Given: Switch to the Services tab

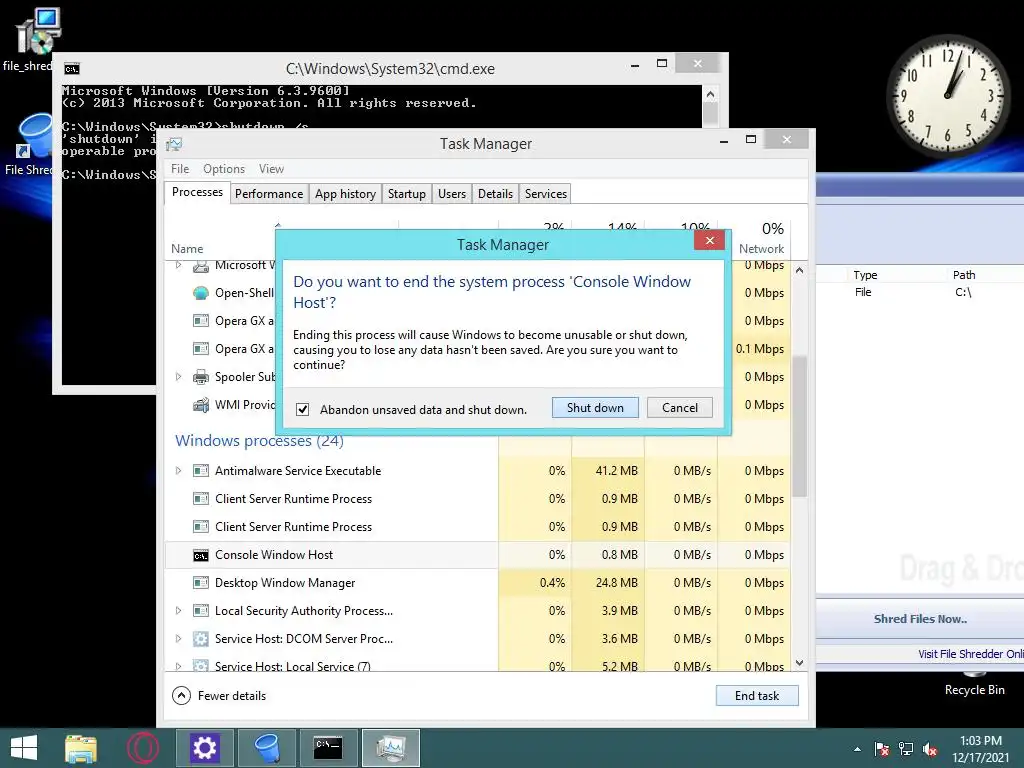Looking at the screenshot, I should pos(545,194).
